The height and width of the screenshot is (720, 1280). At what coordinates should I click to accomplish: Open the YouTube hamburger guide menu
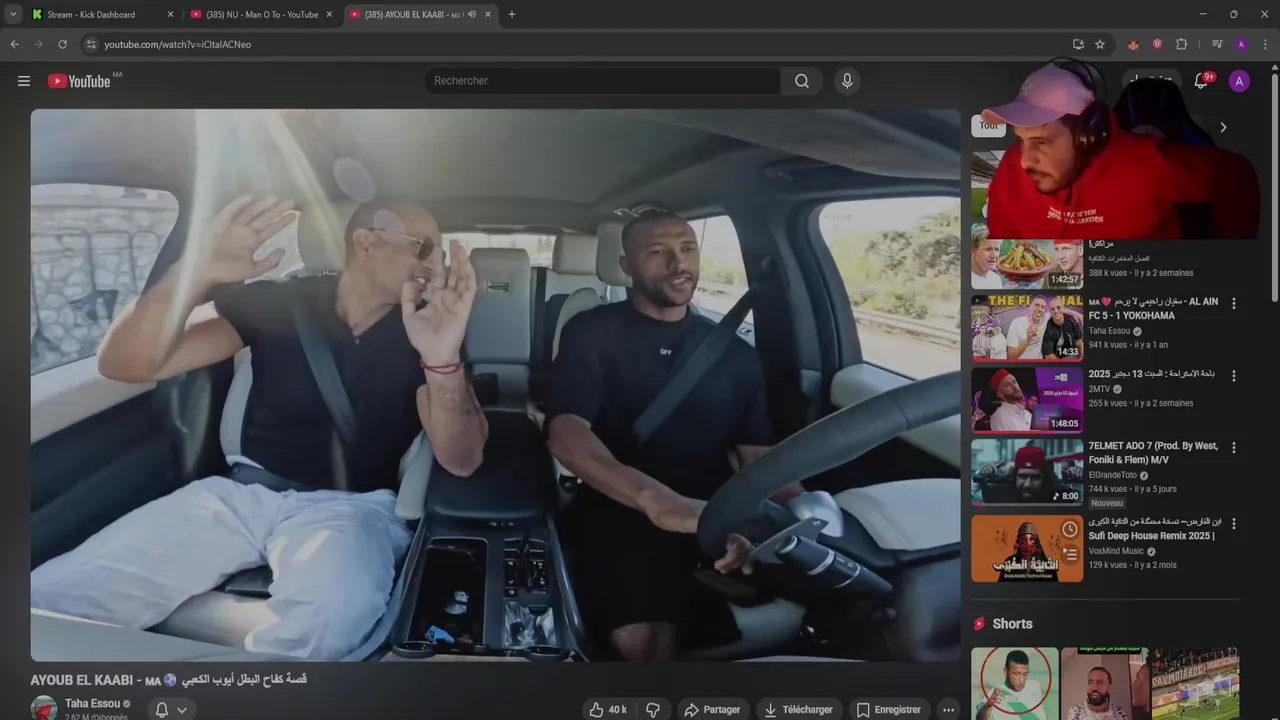(x=24, y=81)
